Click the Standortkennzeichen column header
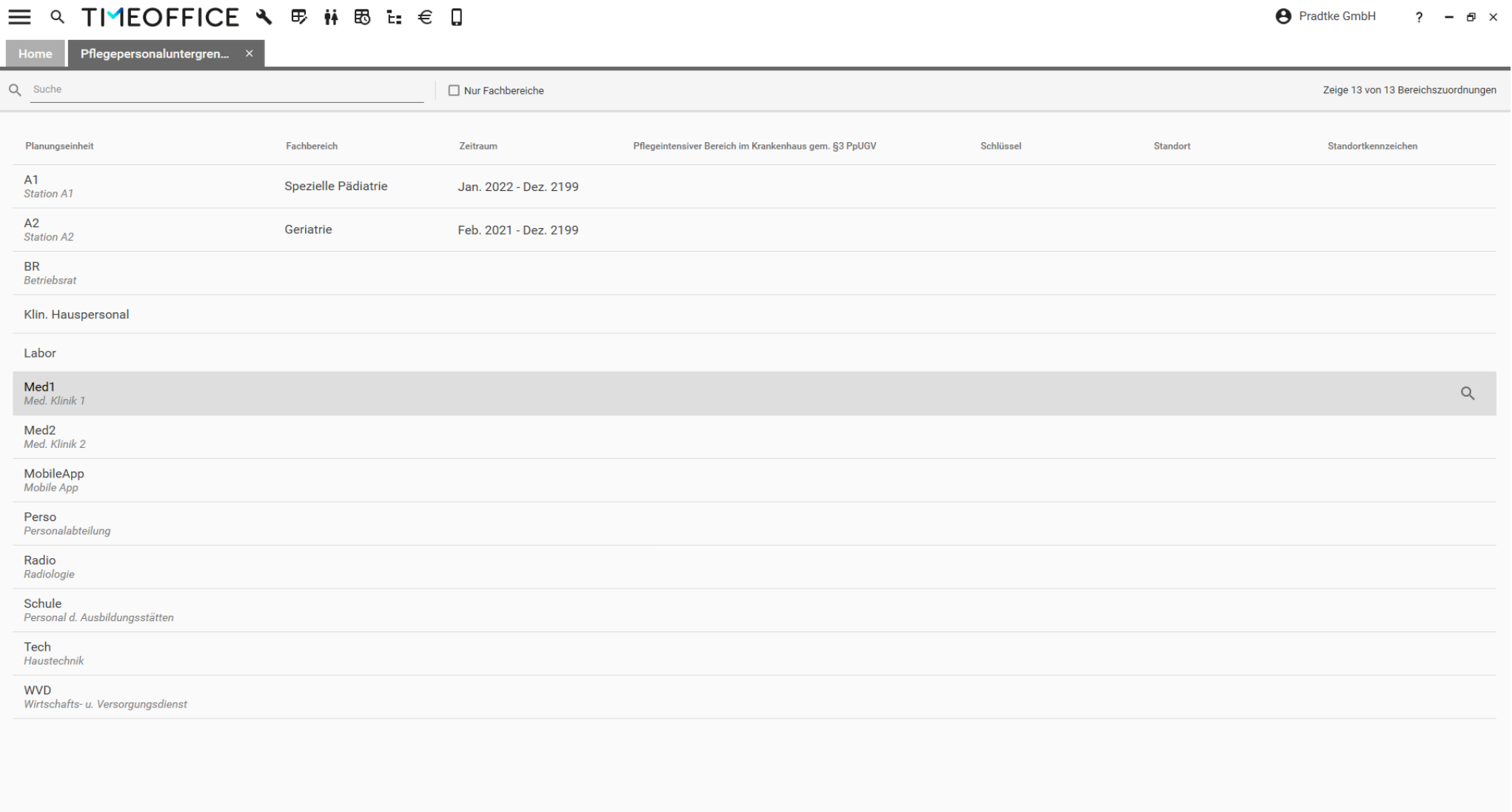The image size is (1512, 812). tap(1372, 146)
